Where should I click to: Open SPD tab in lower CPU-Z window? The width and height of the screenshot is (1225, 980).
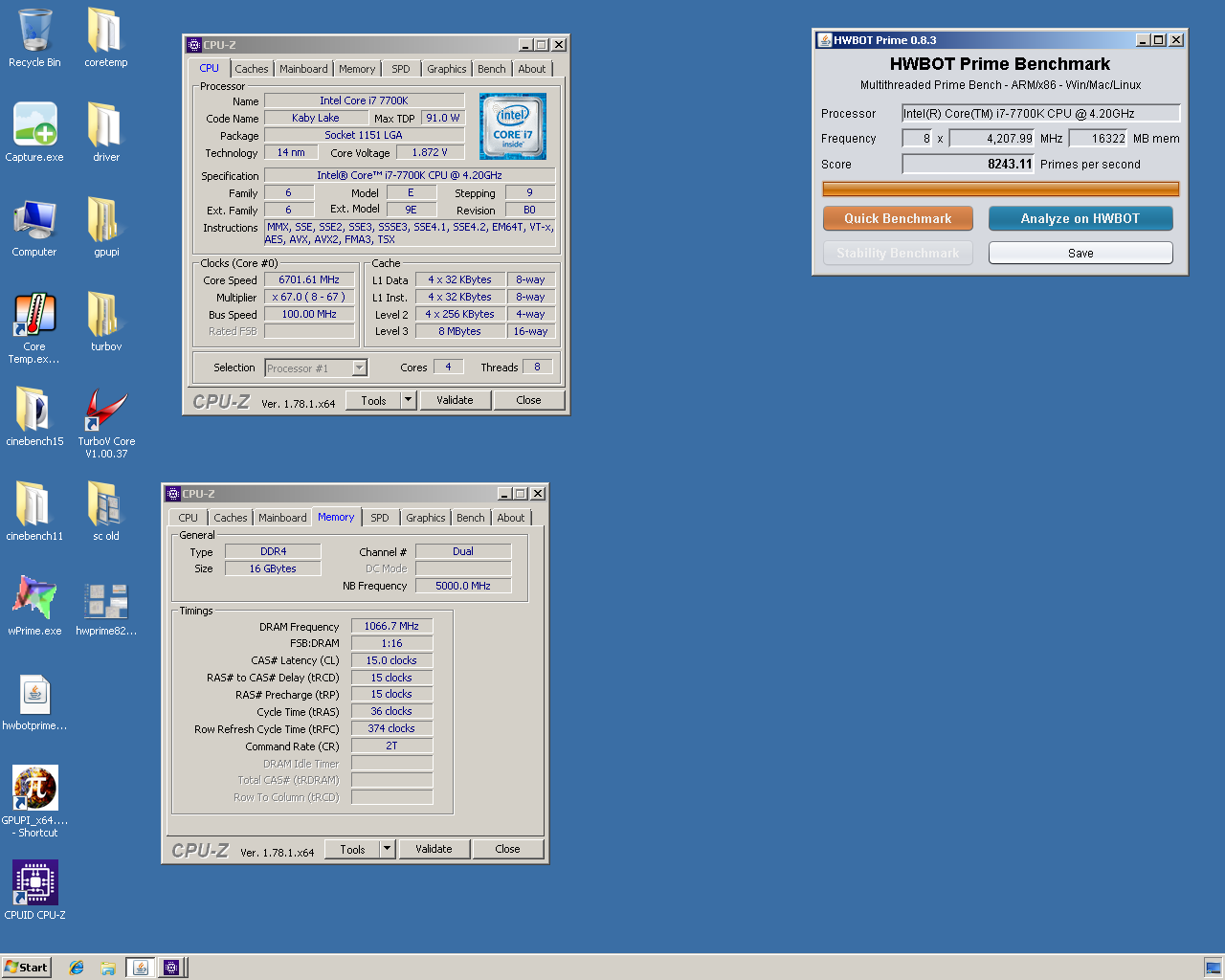tap(380, 518)
